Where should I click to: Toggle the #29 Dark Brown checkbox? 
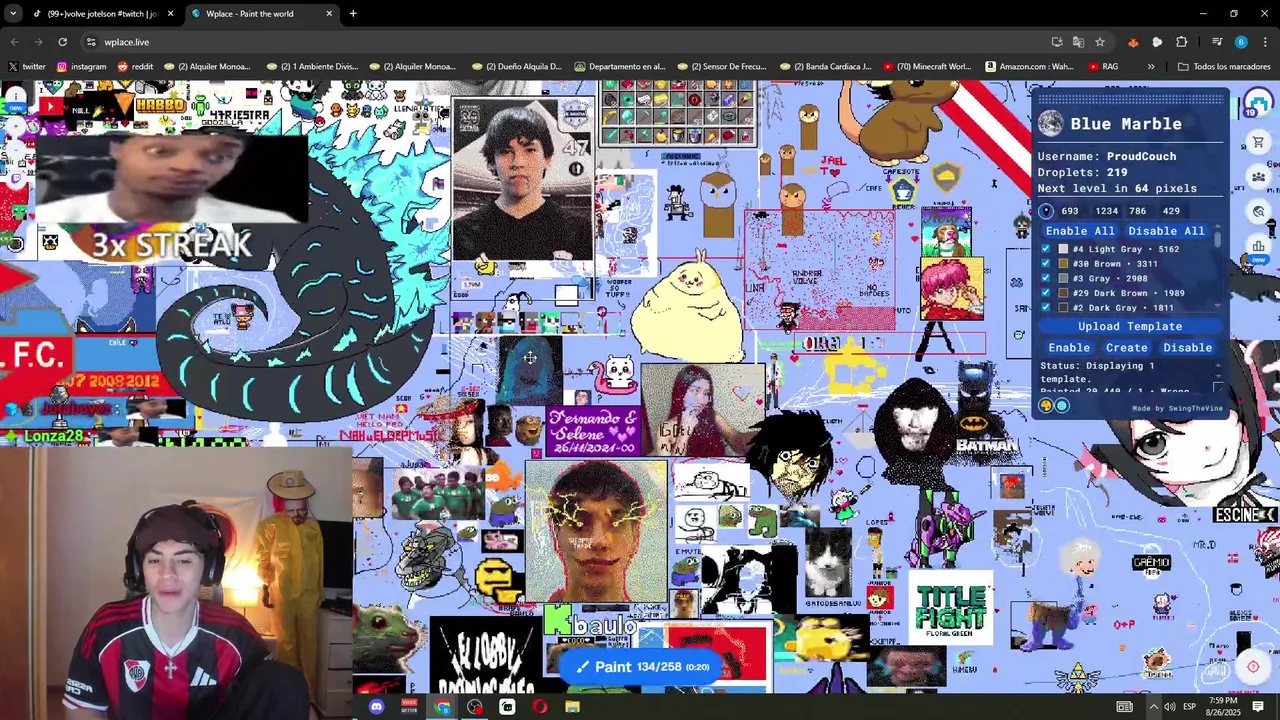(x=1046, y=293)
